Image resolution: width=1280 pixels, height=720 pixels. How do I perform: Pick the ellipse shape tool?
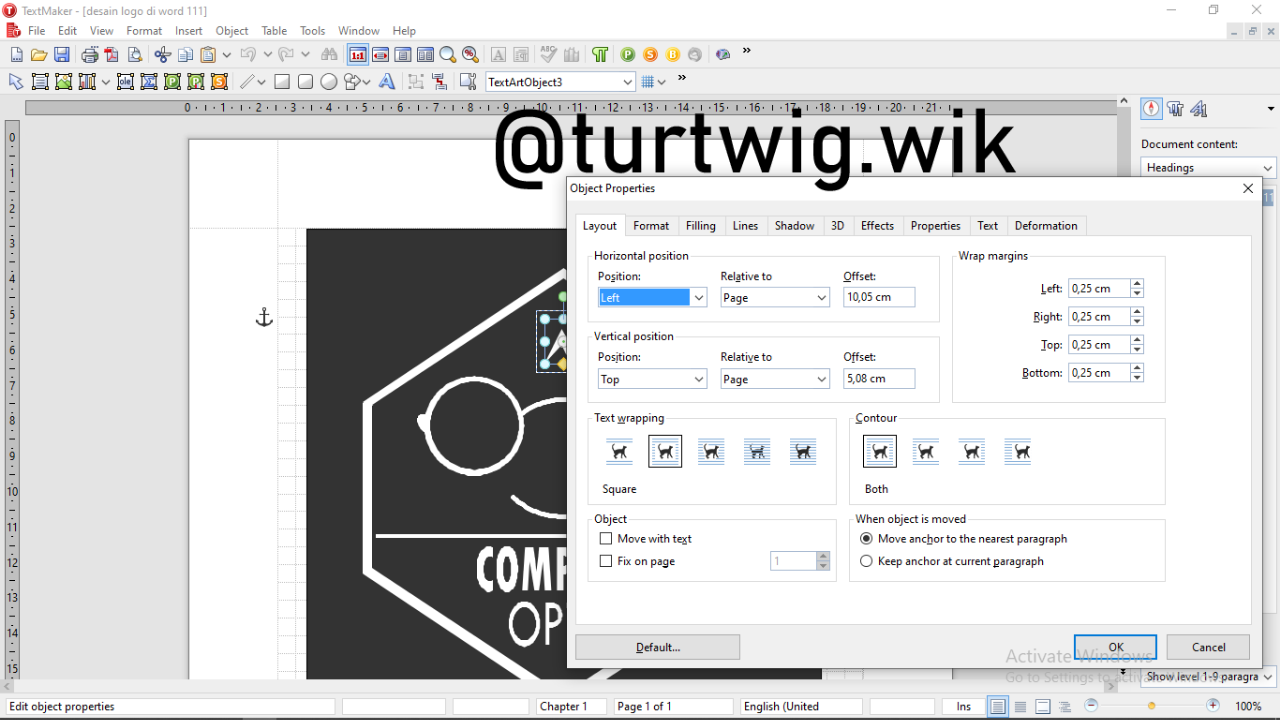tap(328, 82)
